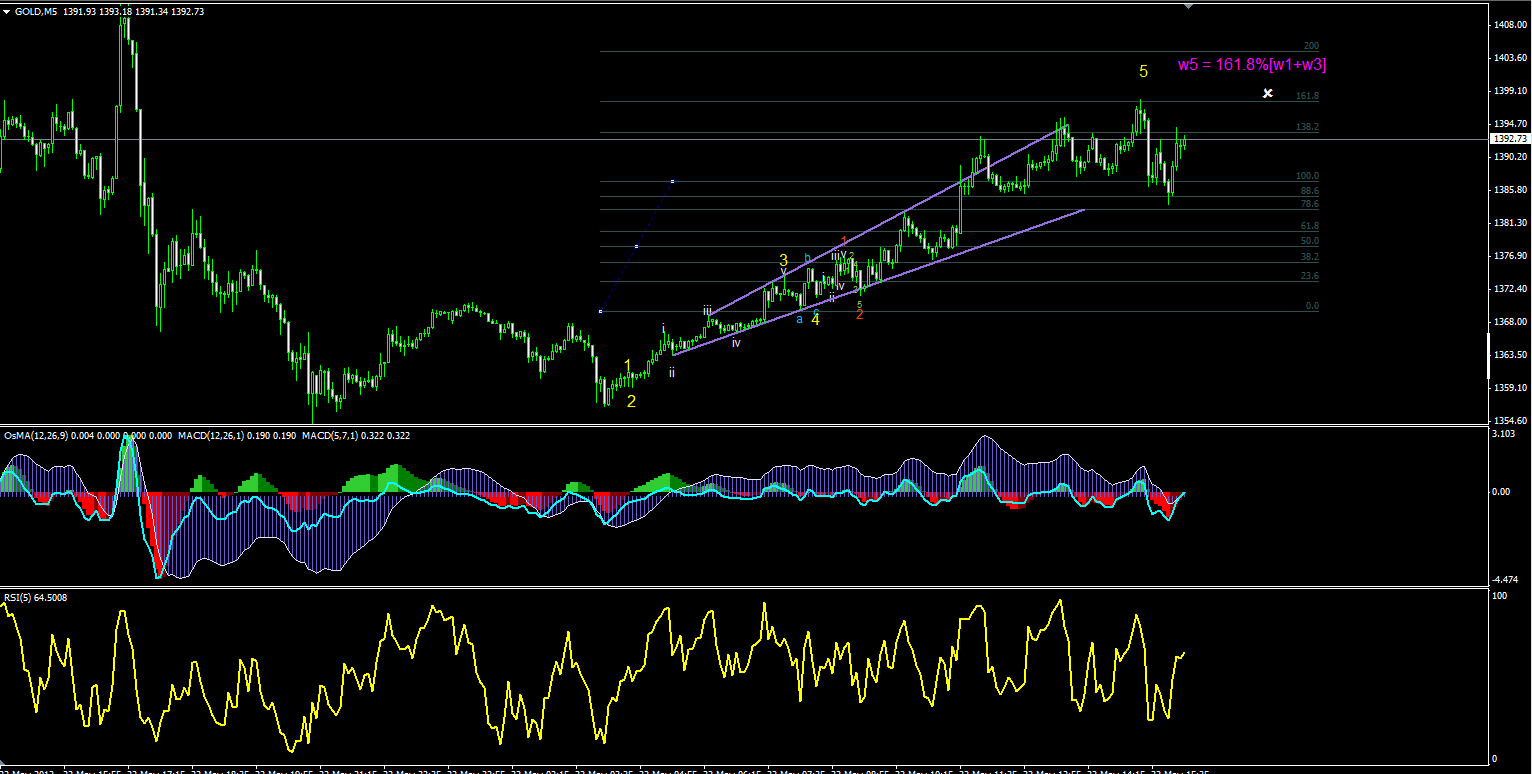
Task: Select the red wave label 2
Action: click(860, 314)
